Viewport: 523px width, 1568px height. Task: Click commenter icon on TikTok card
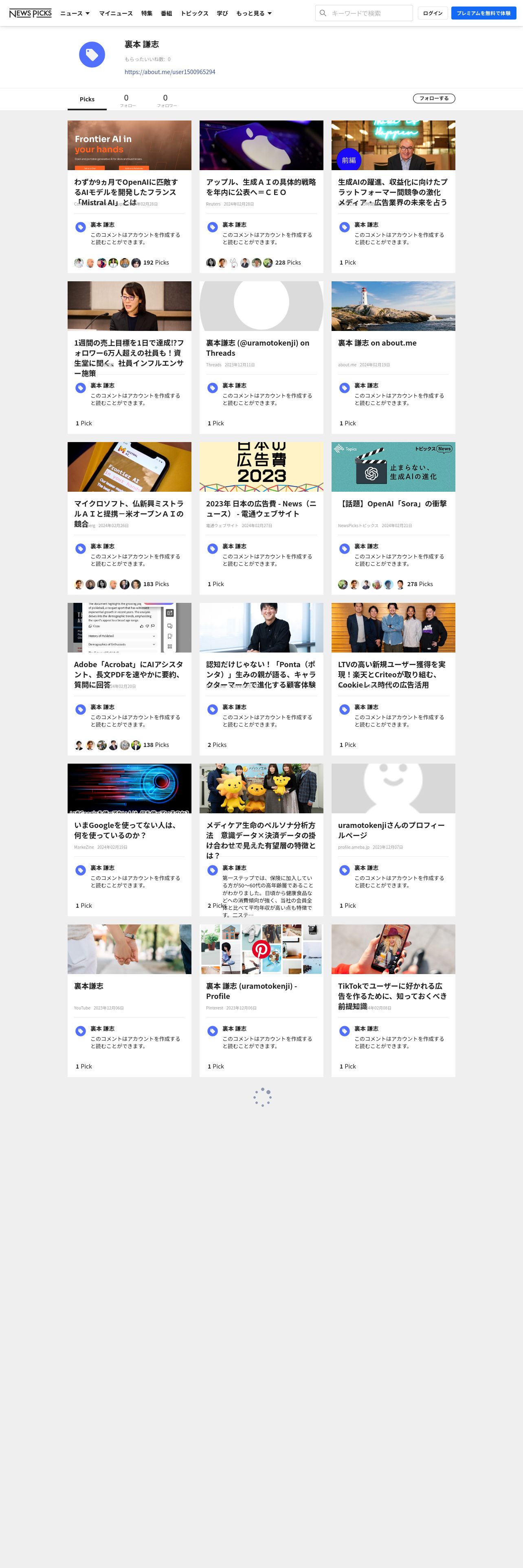pos(345,1031)
